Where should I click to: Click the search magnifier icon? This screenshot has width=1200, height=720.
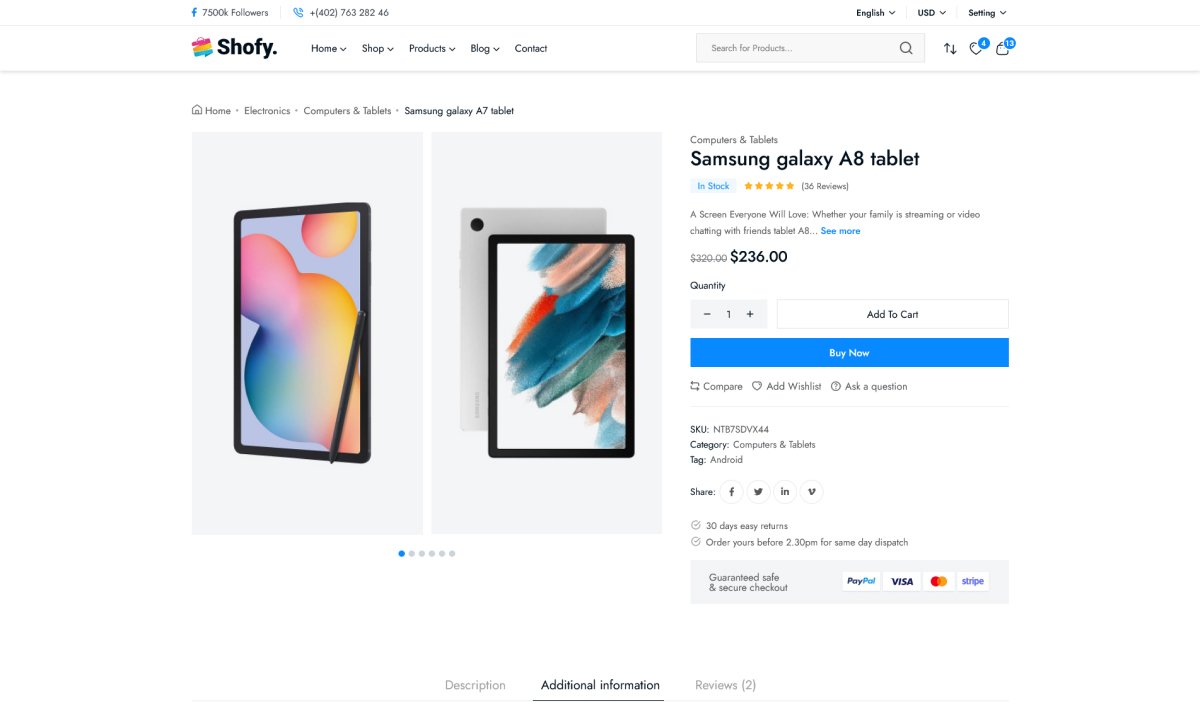(906, 48)
